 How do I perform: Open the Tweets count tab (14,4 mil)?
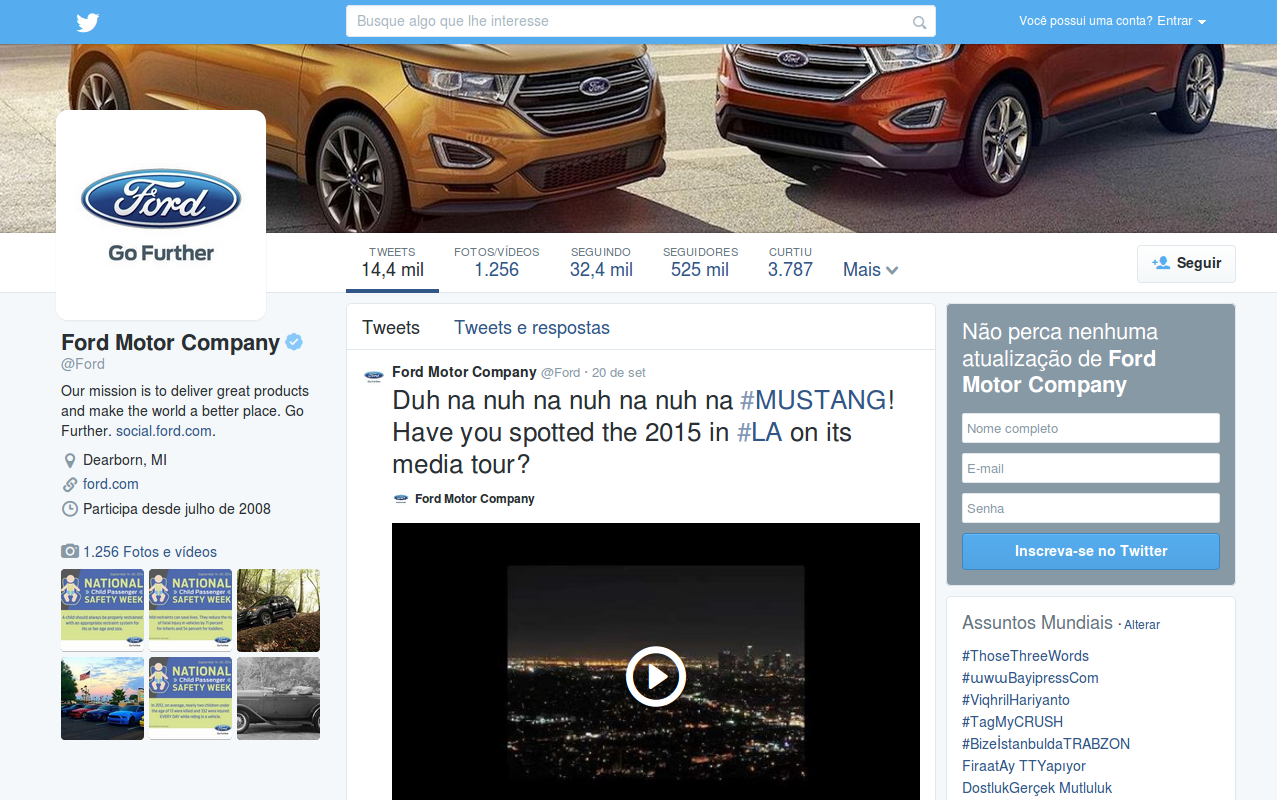pyautogui.click(x=392, y=262)
